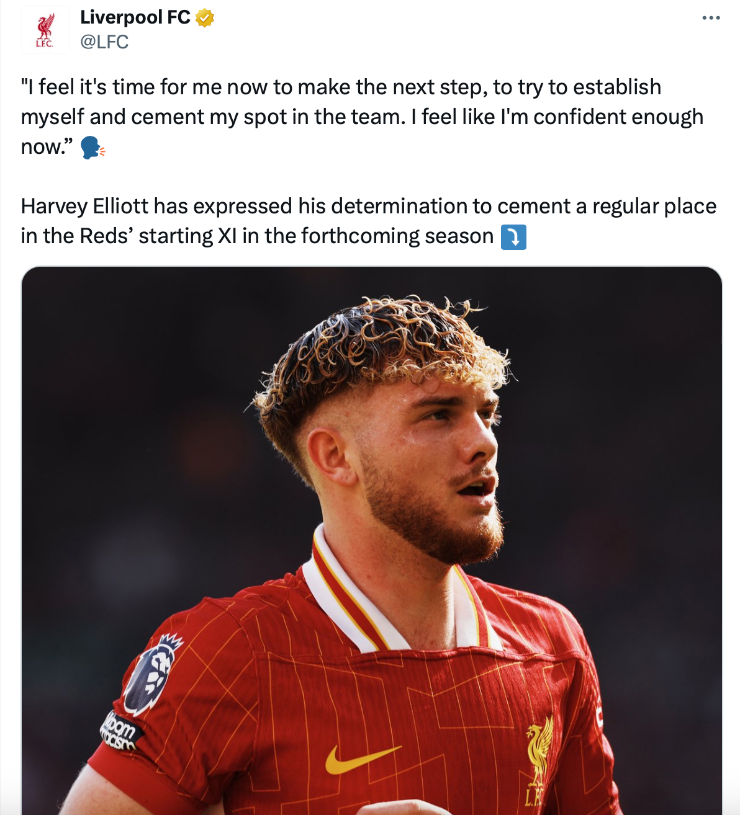Click the speaking head emoji
Image resolution: width=740 pixels, height=815 pixels.
[x=92, y=148]
